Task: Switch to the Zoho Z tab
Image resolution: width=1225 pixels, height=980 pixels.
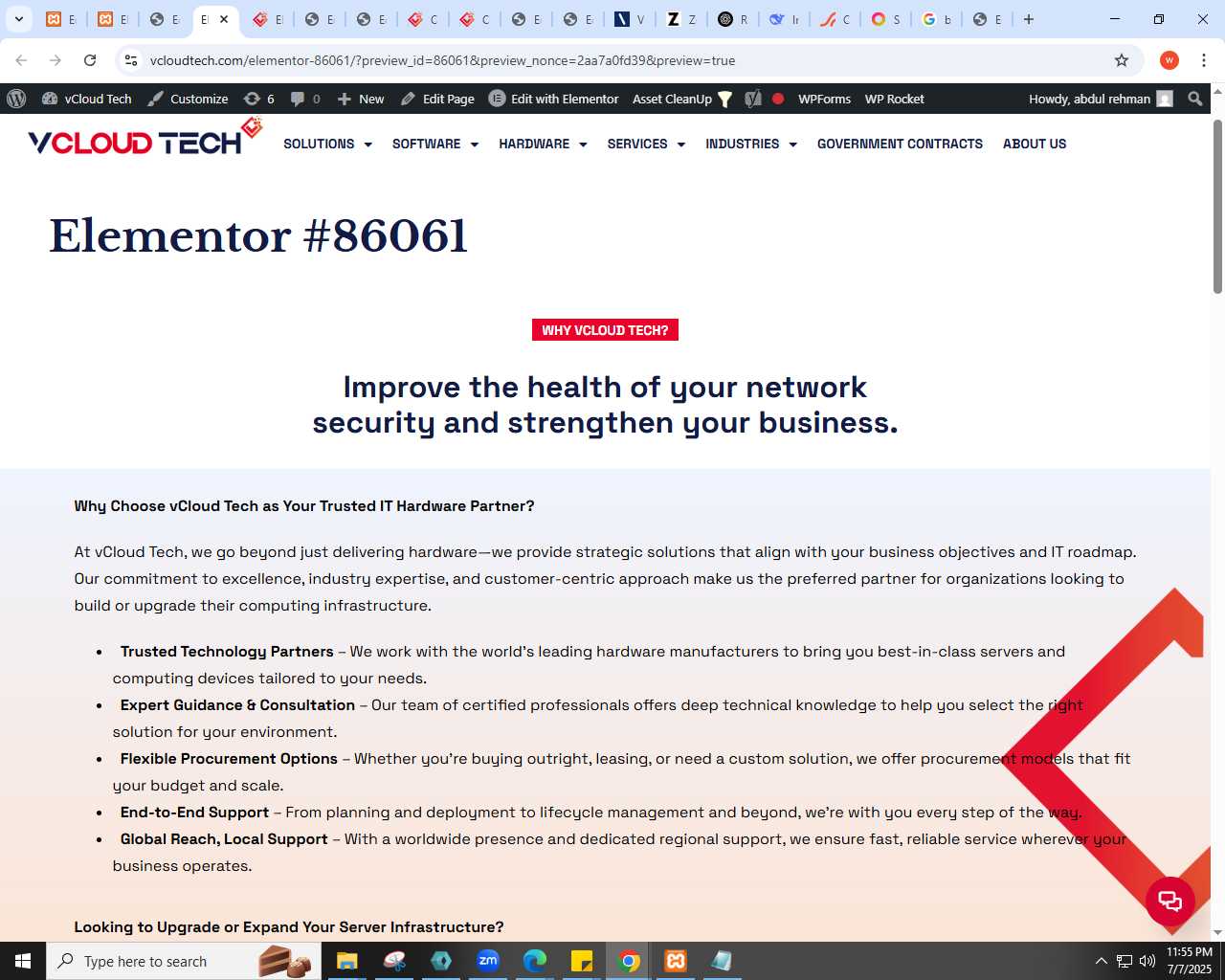Action: (x=681, y=19)
